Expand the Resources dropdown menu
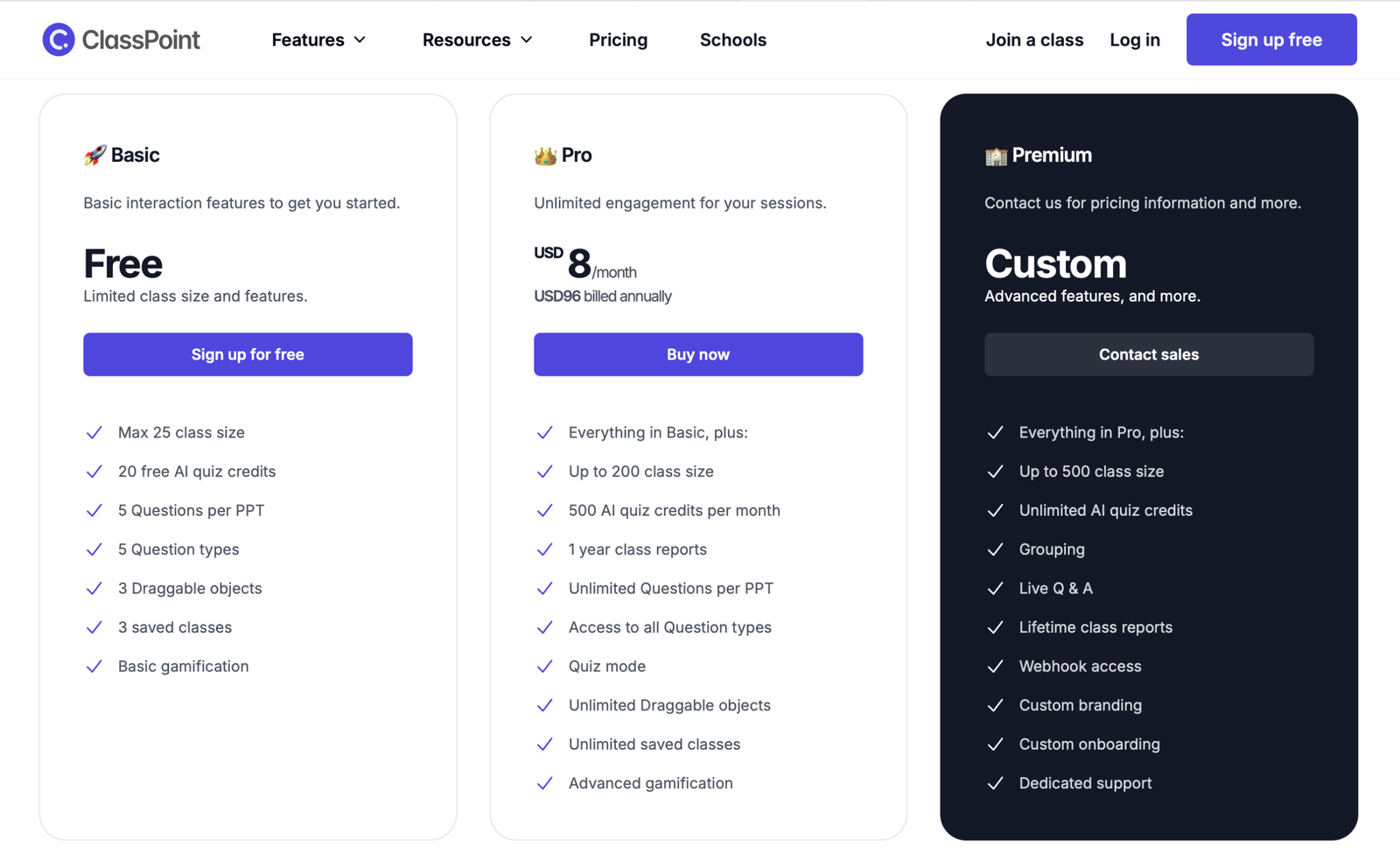This screenshot has width=1400, height=860. coord(477,40)
